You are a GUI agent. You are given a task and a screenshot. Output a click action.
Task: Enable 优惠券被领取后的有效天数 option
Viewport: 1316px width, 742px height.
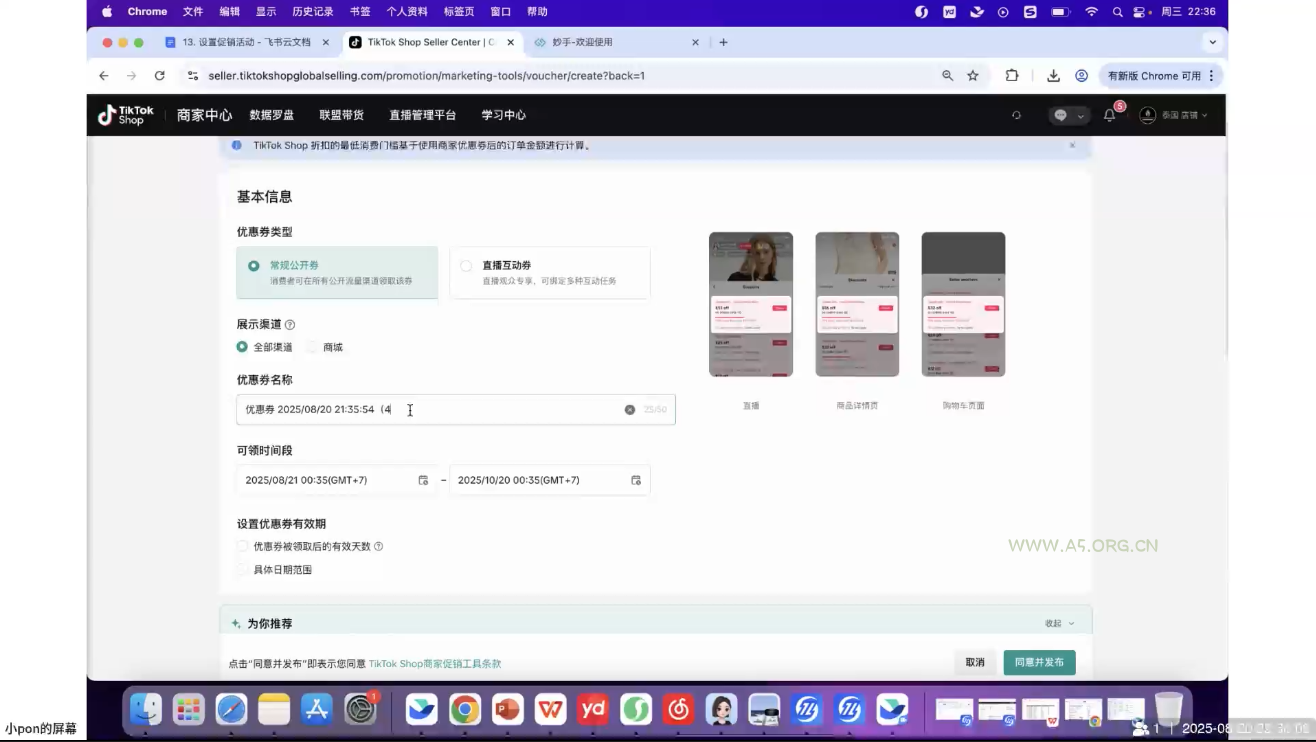click(x=241, y=546)
